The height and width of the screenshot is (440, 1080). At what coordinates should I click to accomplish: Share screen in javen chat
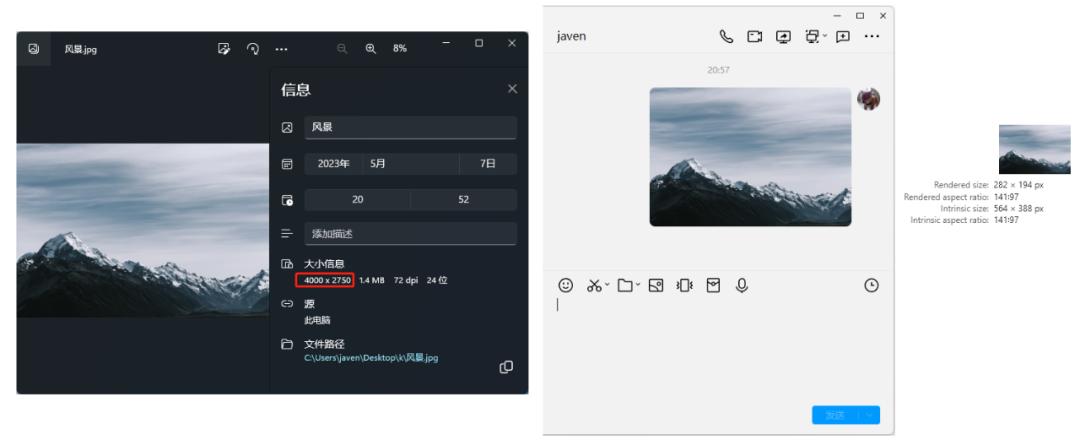pos(783,36)
